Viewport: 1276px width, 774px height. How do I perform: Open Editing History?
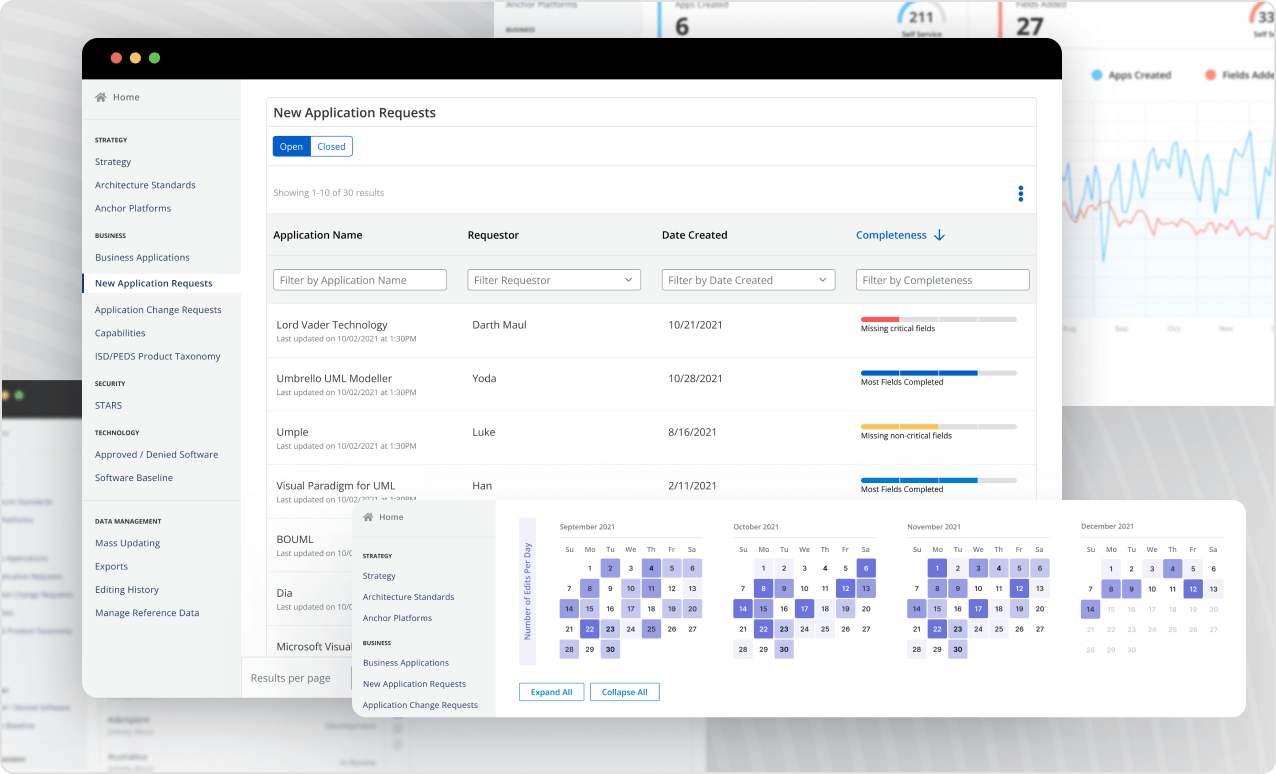point(127,589)
